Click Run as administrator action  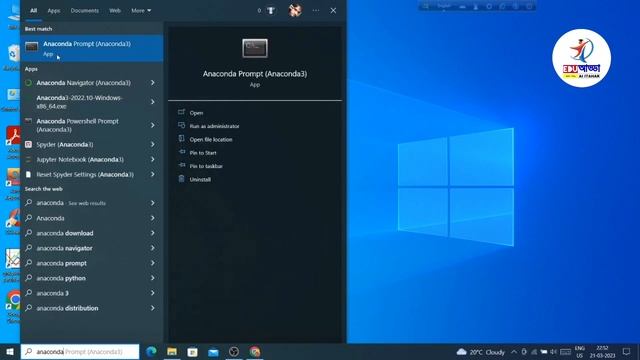click(214, 126)
